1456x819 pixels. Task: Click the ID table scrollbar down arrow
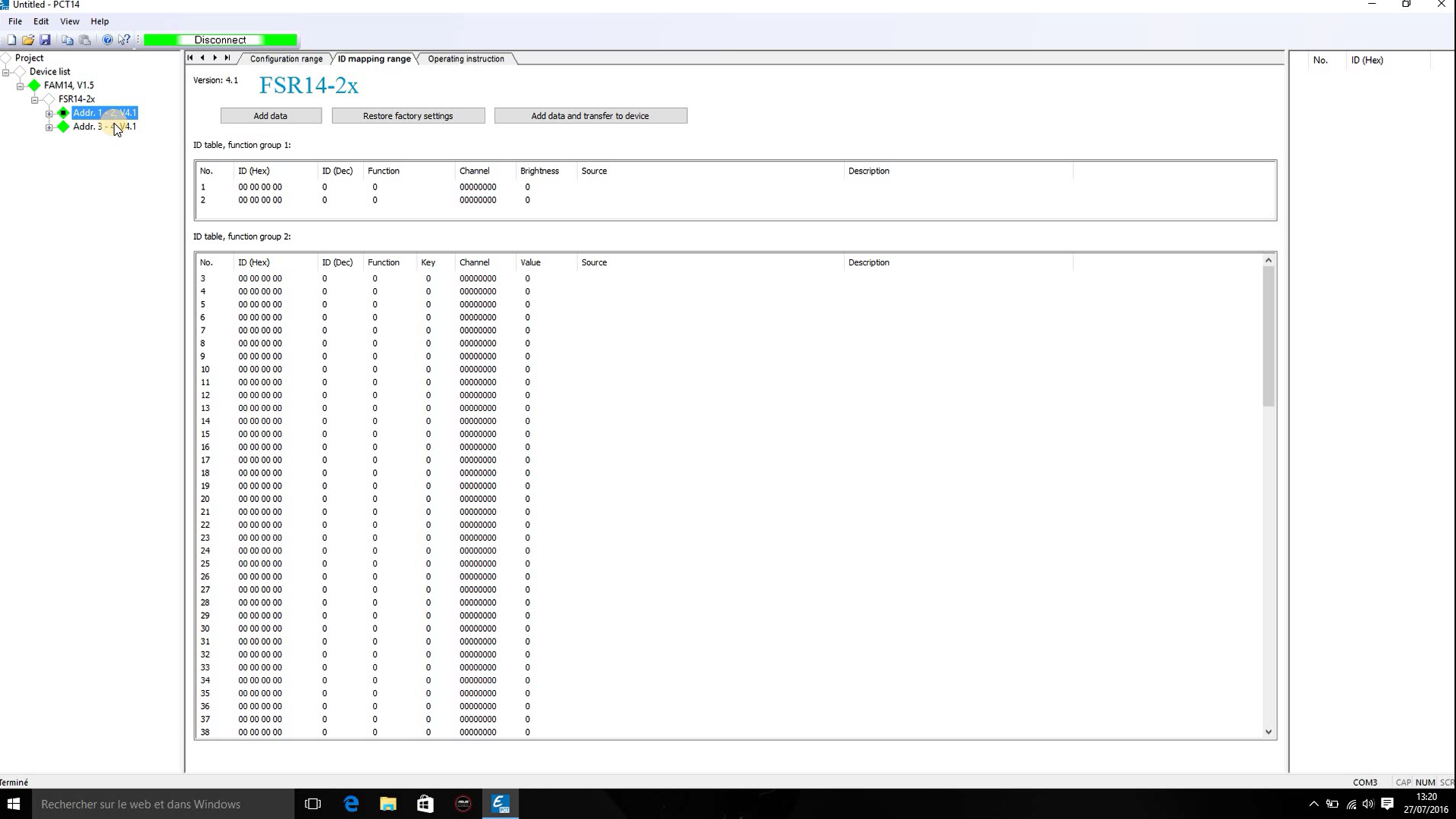point(1268,732)
